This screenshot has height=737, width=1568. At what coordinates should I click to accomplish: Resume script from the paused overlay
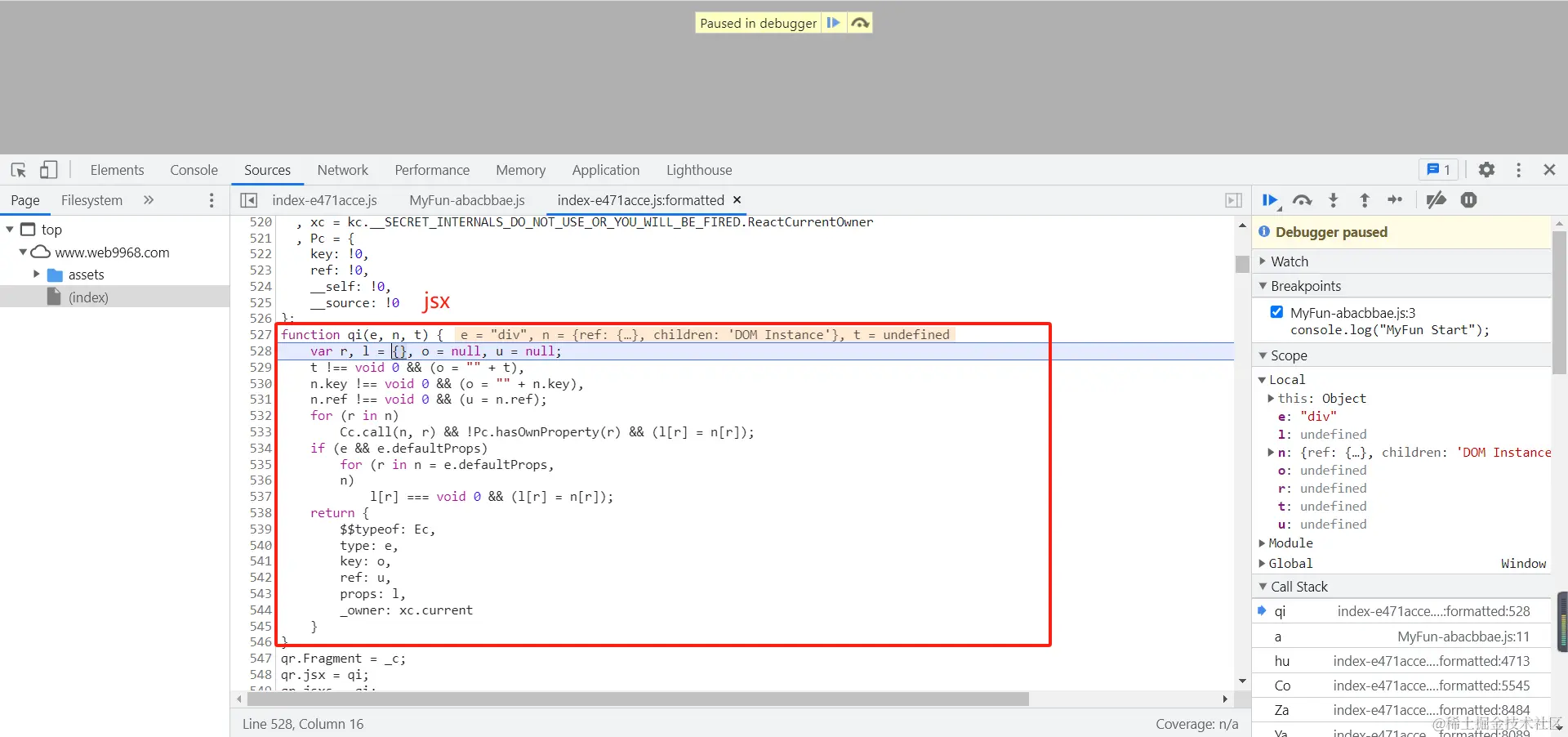[833, 23]
